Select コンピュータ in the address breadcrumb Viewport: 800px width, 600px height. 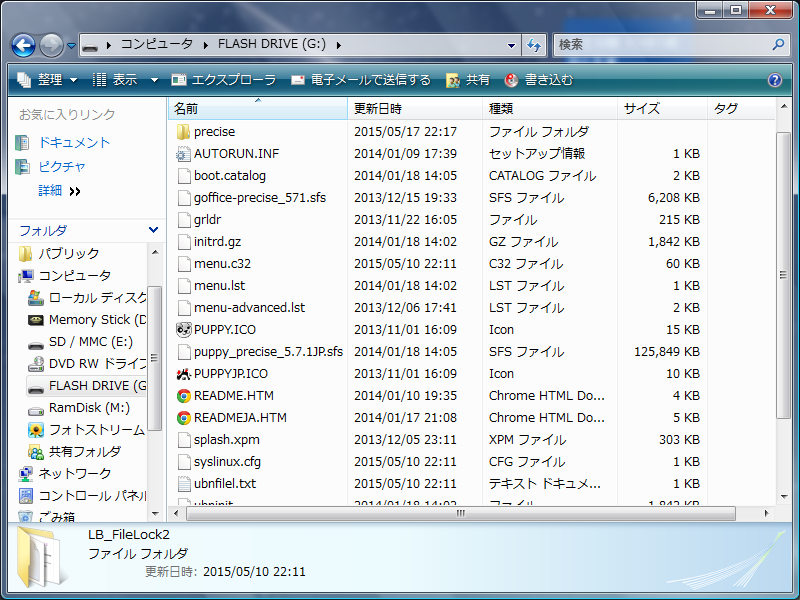coord(157,44)
